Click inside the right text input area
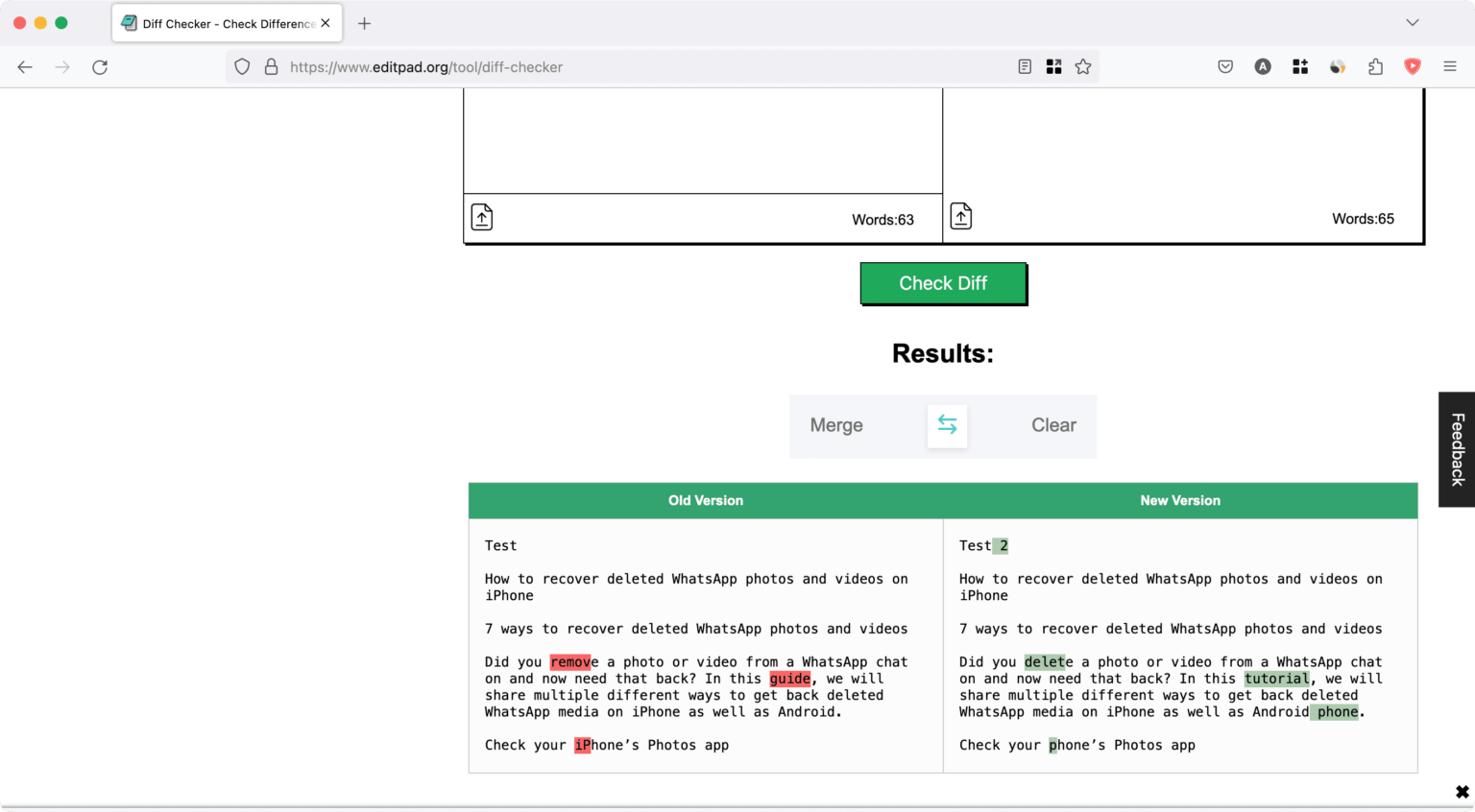 coord(1182,141)
